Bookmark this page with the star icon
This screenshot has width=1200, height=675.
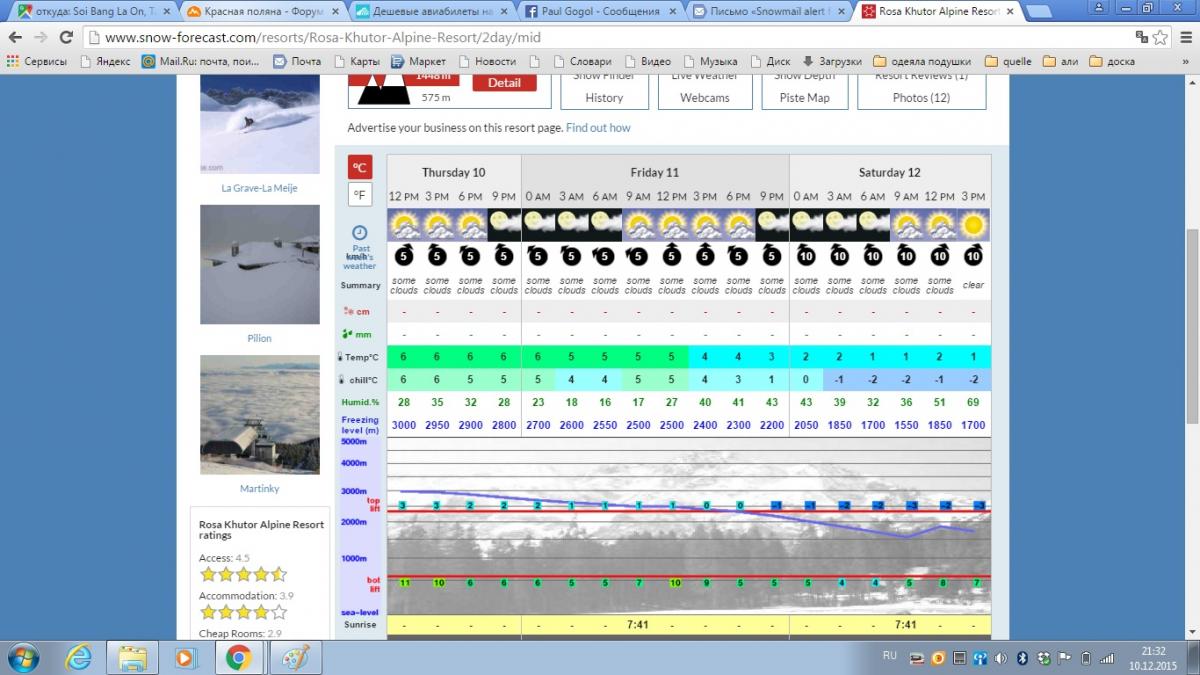(1160, 37)
